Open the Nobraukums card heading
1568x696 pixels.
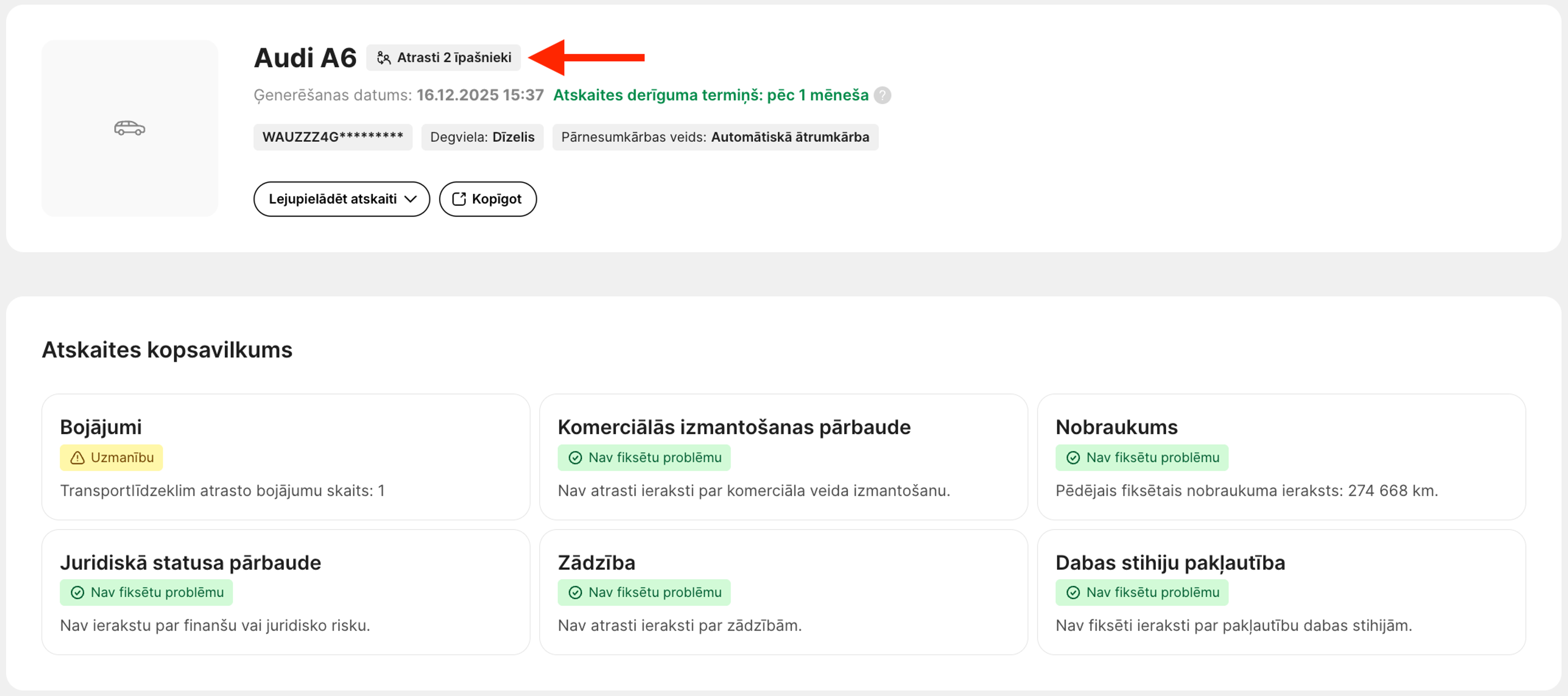[1116, 427]
